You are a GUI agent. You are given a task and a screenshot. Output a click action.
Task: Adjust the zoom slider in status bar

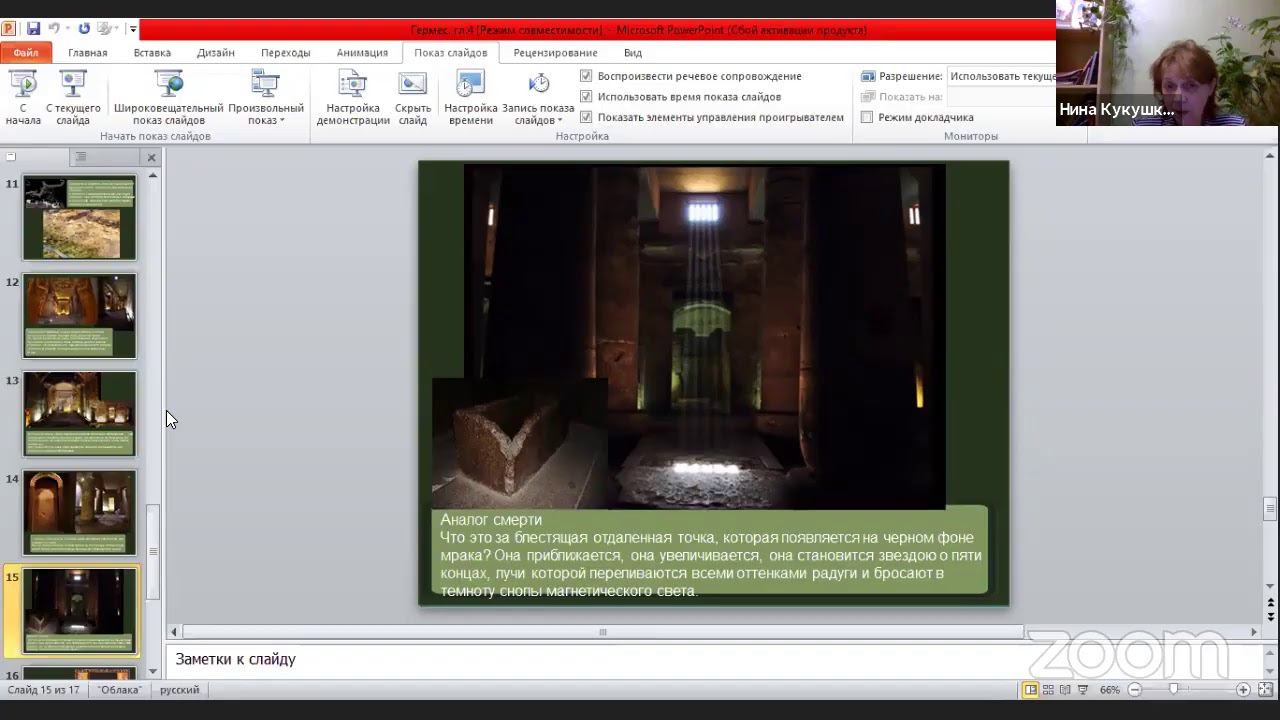(x=1174, y=690)
